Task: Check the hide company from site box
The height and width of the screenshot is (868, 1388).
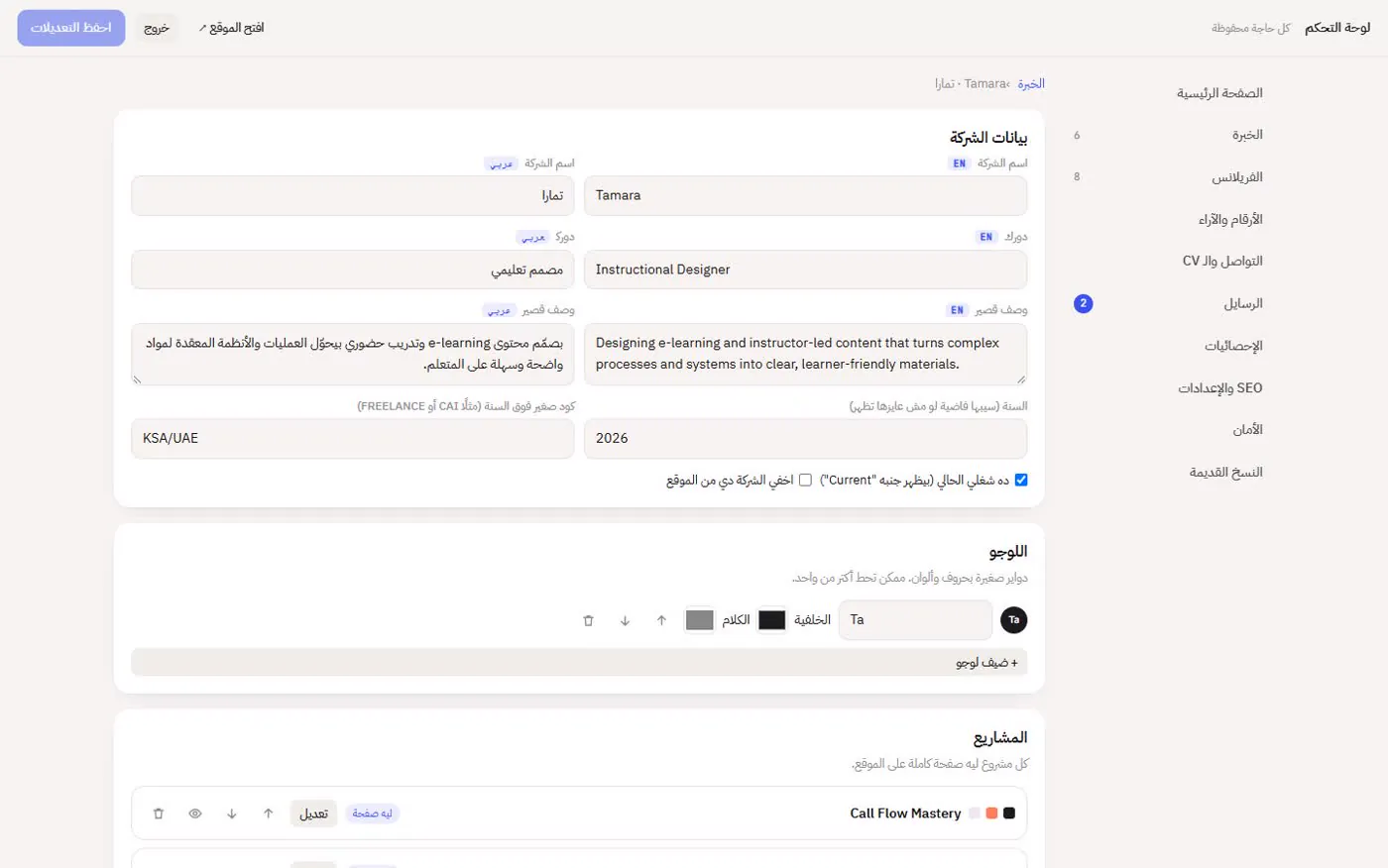Action: tap(805, 480)
